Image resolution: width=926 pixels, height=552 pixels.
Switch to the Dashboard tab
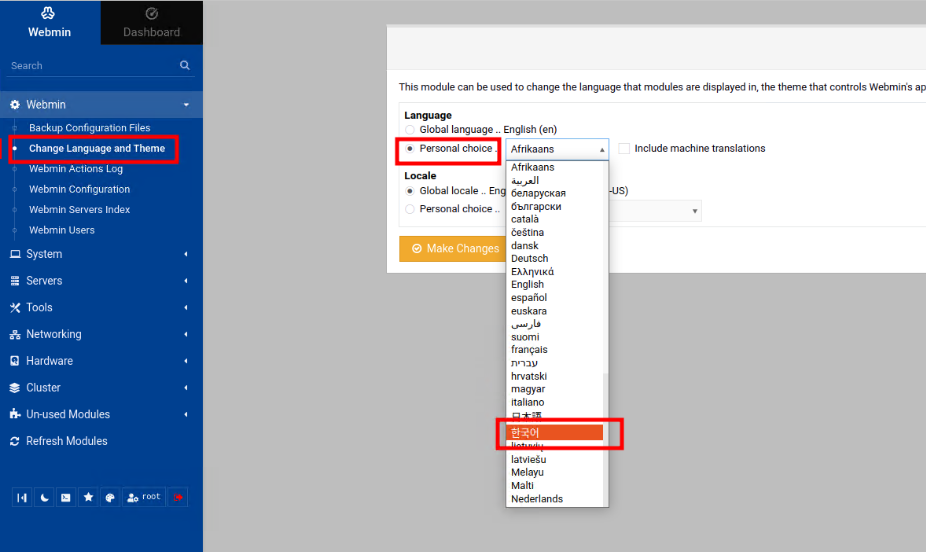coord(152,22)
